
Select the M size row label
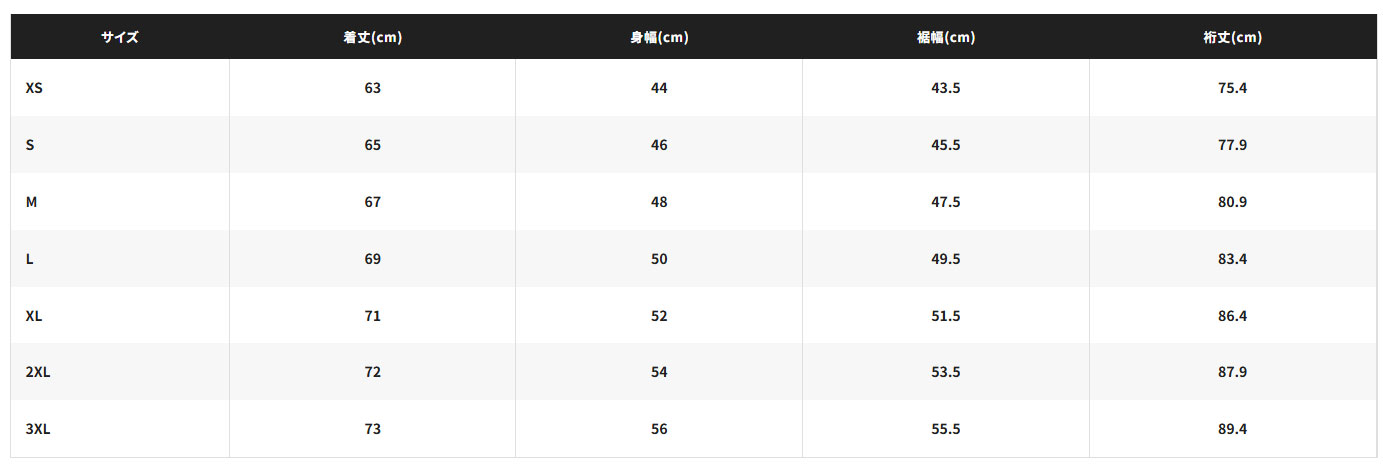[x=31, y=202]
